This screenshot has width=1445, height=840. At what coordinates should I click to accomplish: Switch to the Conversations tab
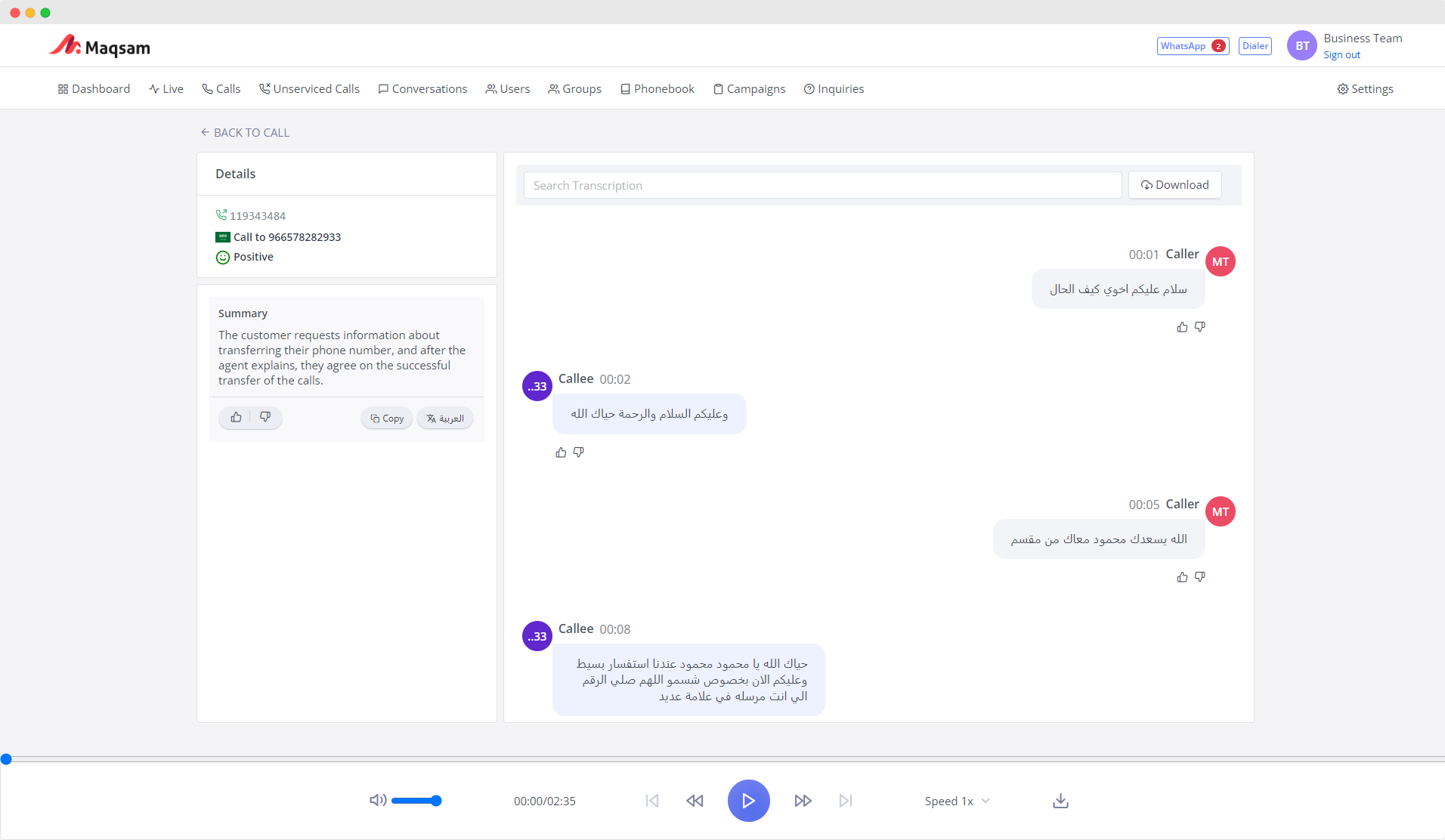tap(422, 88)
